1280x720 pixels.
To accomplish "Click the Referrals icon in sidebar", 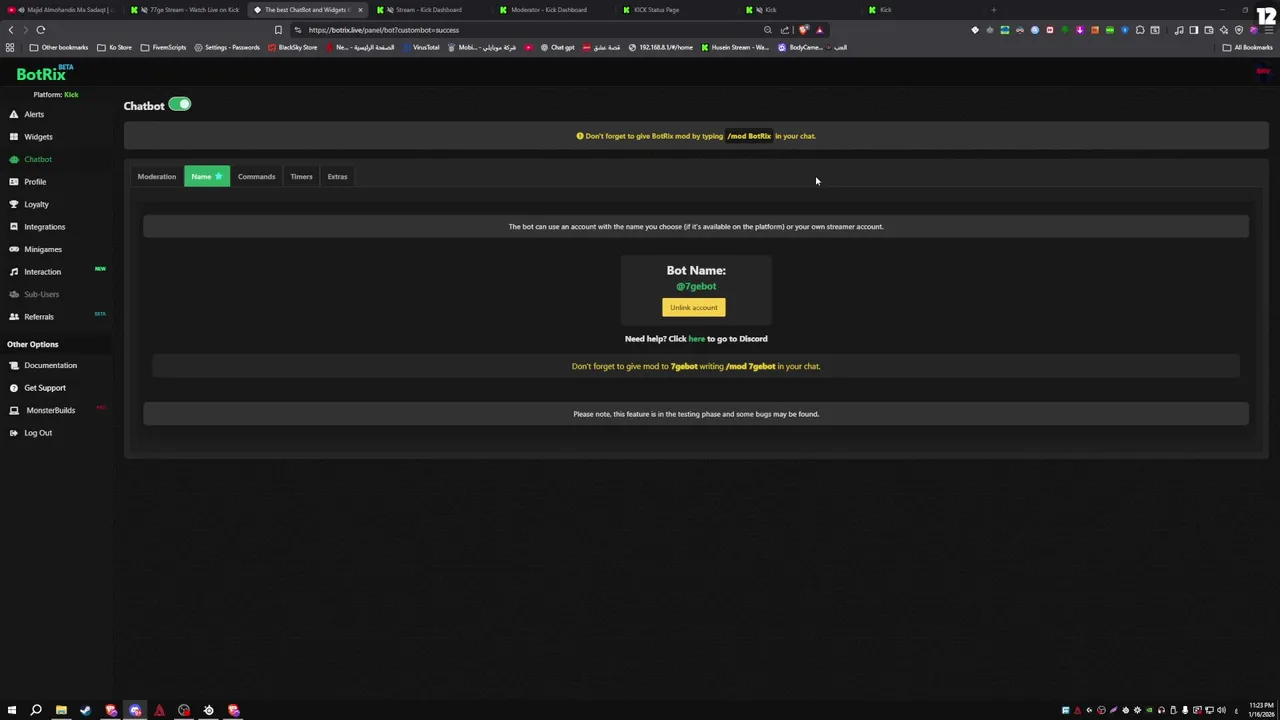I will click(x=13, y=317).
